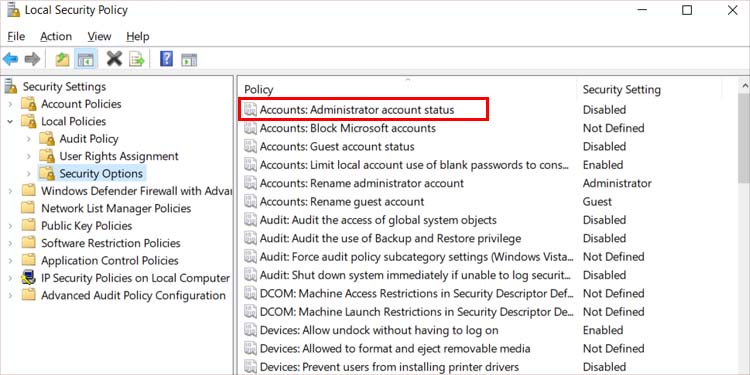Click the Audit Policy folder icon
This screenshot has height=375, width=750.
[47, 139]
